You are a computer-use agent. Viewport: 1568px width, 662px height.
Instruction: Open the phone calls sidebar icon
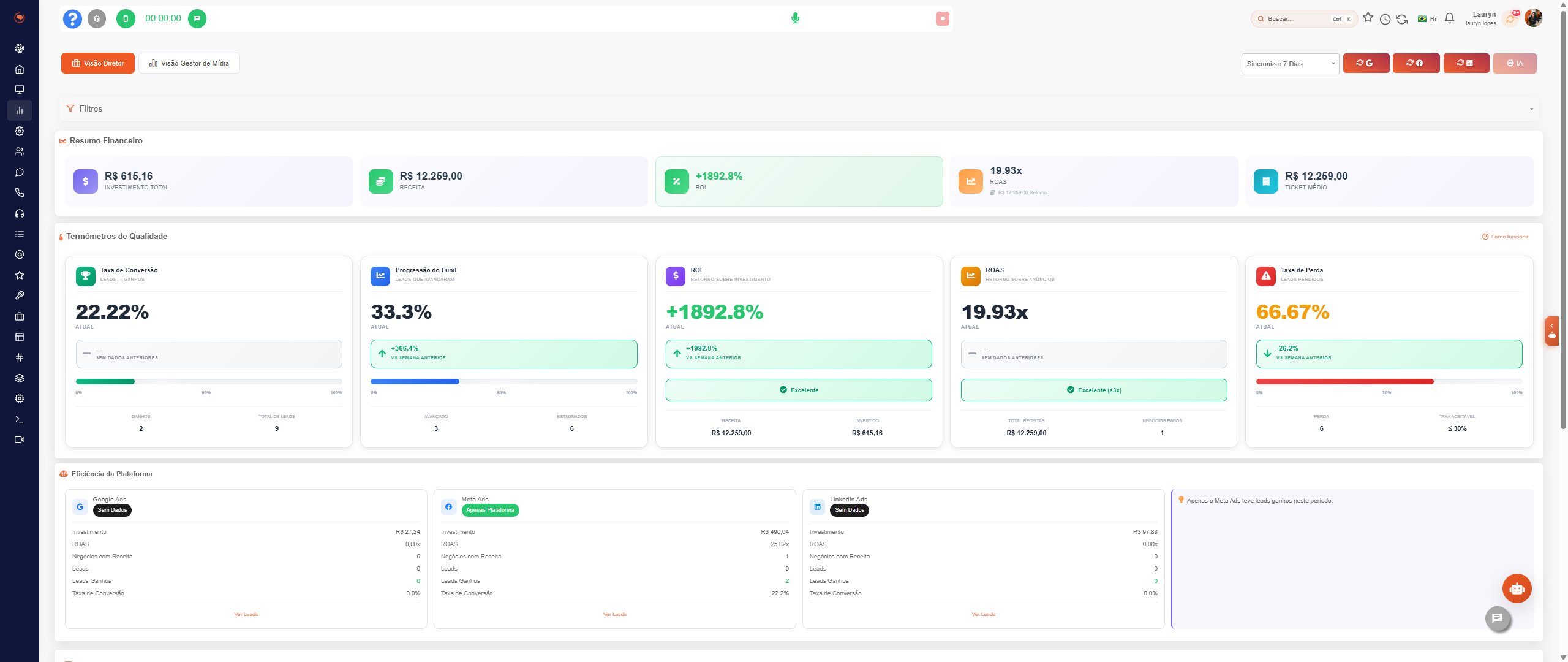[x=20, y=192]
